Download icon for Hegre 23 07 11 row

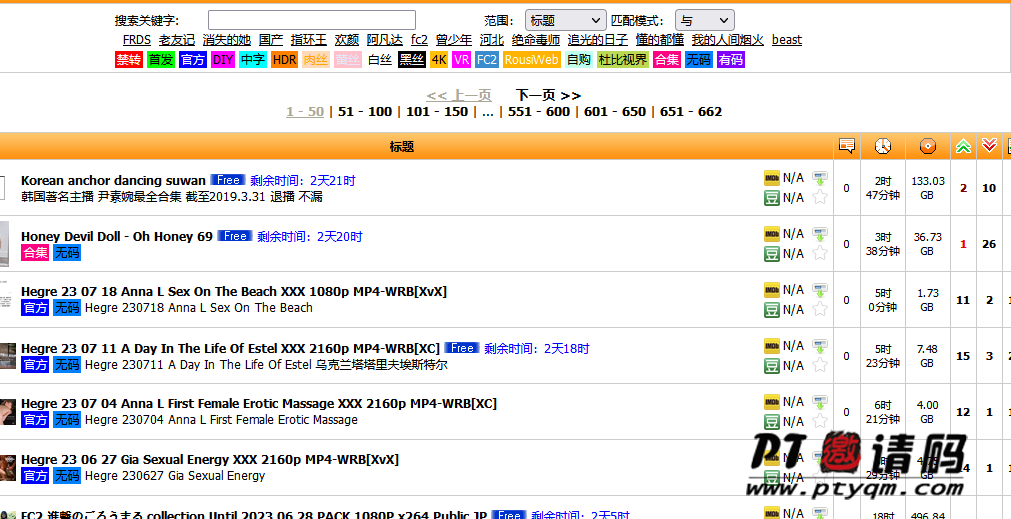tap(820, 346)
